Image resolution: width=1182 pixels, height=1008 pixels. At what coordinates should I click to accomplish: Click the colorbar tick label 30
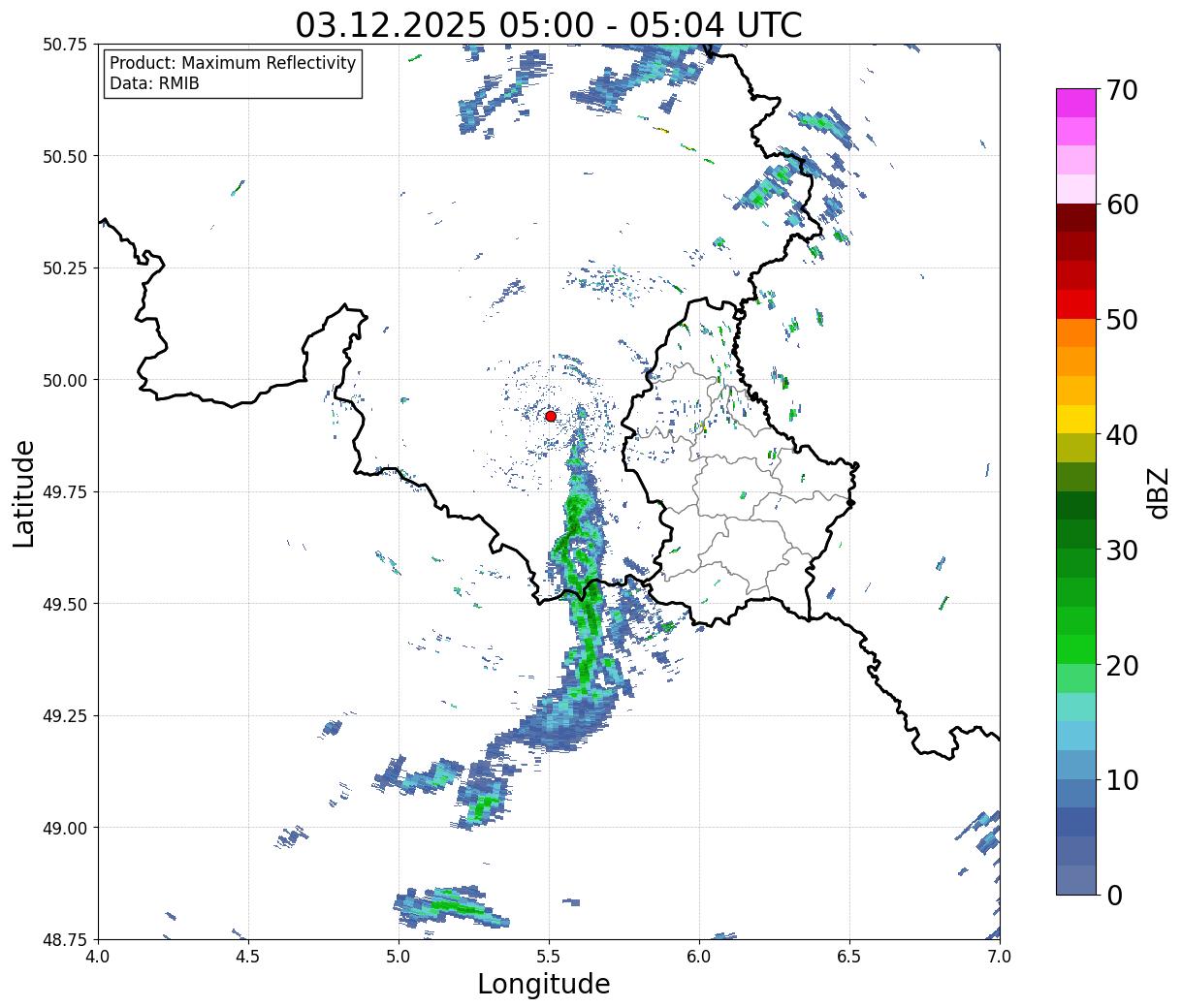[1121, 551]
